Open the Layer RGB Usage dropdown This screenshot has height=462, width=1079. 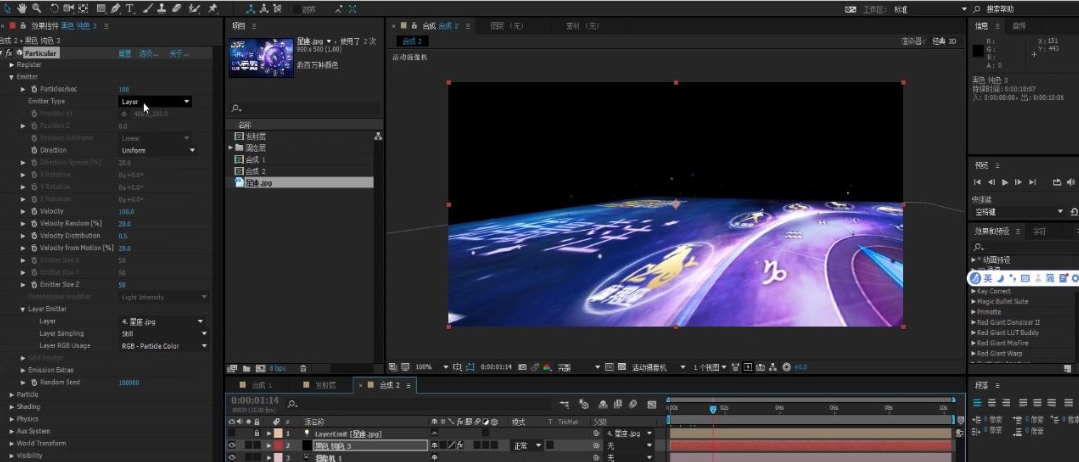tap(163, 346)
